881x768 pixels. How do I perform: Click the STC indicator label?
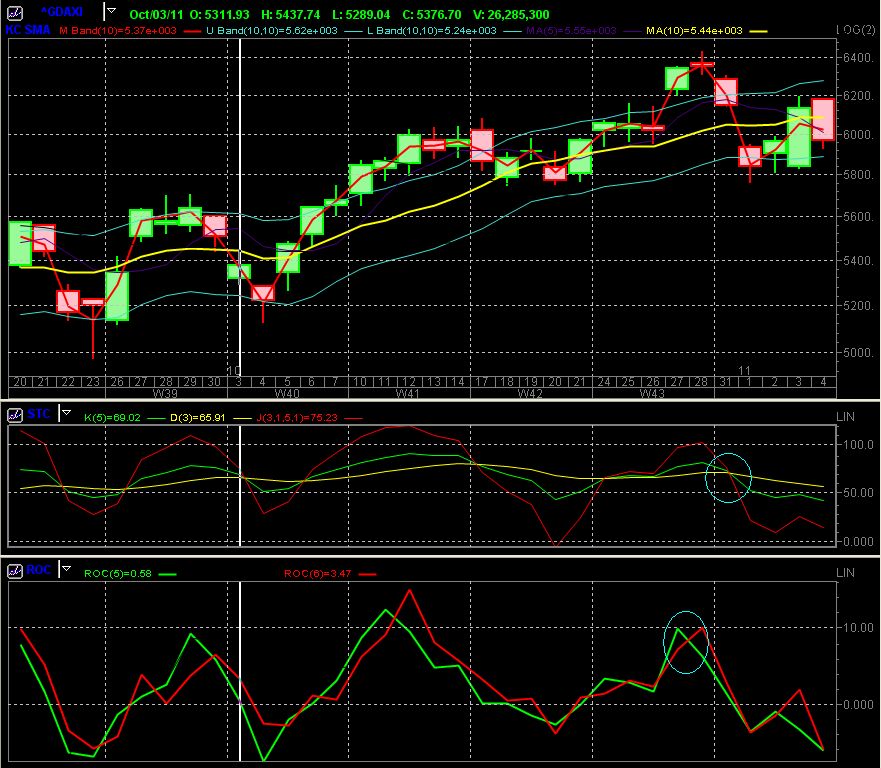[38, 413]
